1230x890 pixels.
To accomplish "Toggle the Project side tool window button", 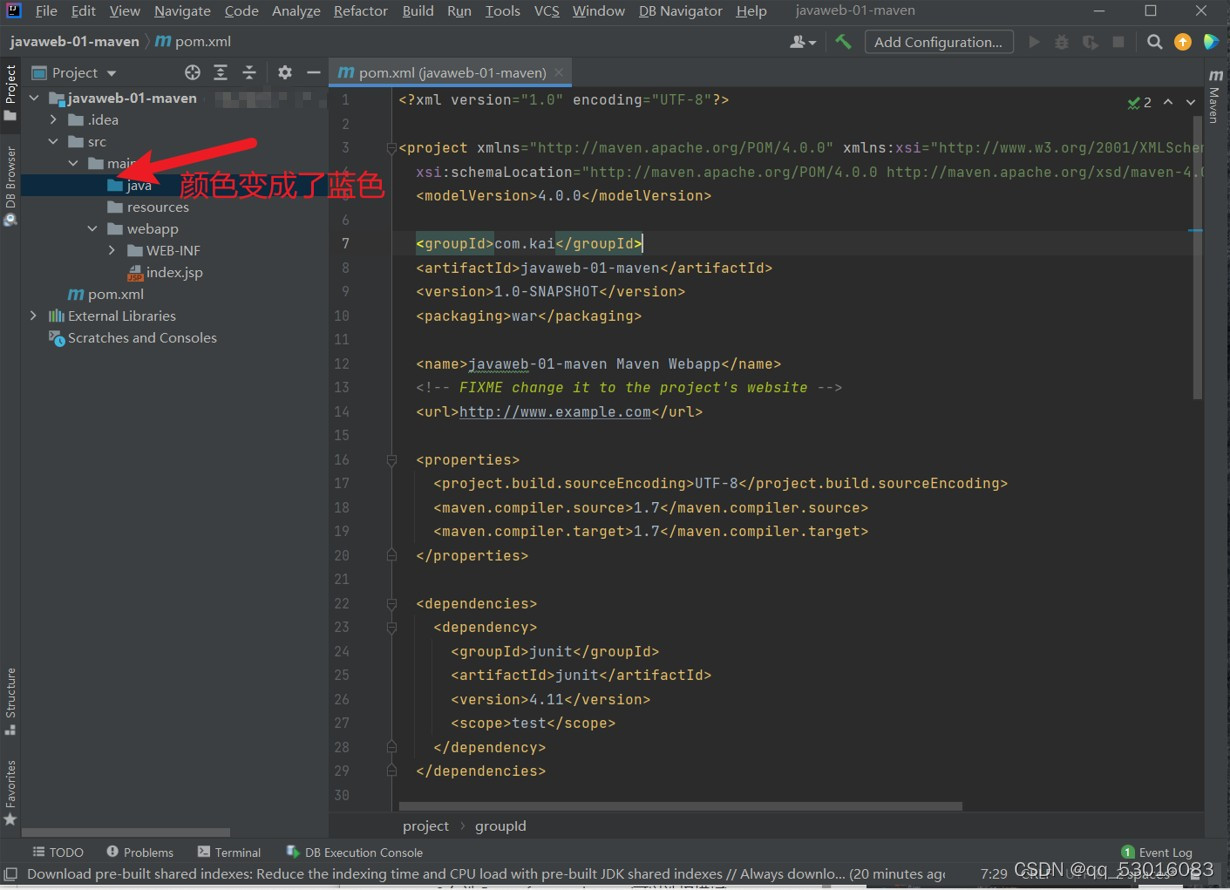I will tap(10, 93).
